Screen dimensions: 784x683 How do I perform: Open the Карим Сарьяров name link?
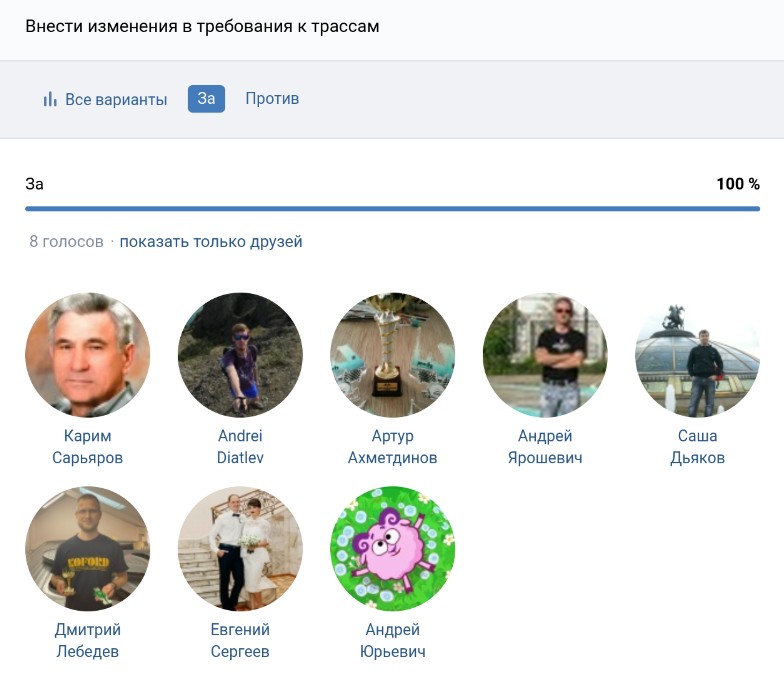point(87,447)
